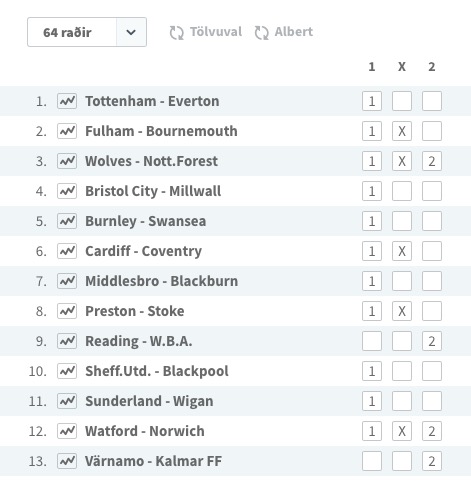Open stats chart icon for Sheff.Utd. - Blackpool

[x=67, y=371]
